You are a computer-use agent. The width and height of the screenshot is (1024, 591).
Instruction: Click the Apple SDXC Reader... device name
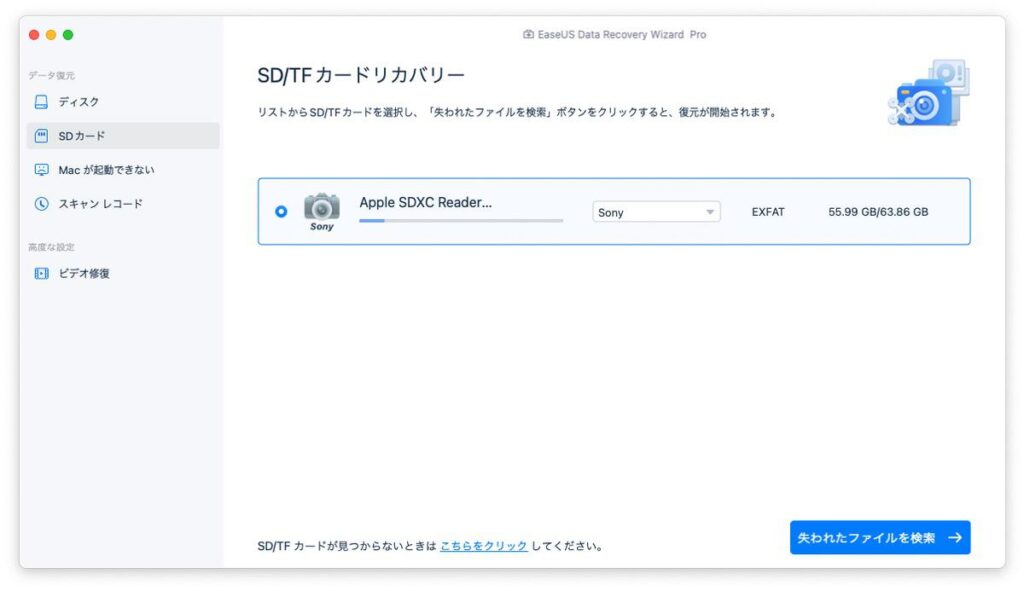pyautogui.click(x=426, y=202)
